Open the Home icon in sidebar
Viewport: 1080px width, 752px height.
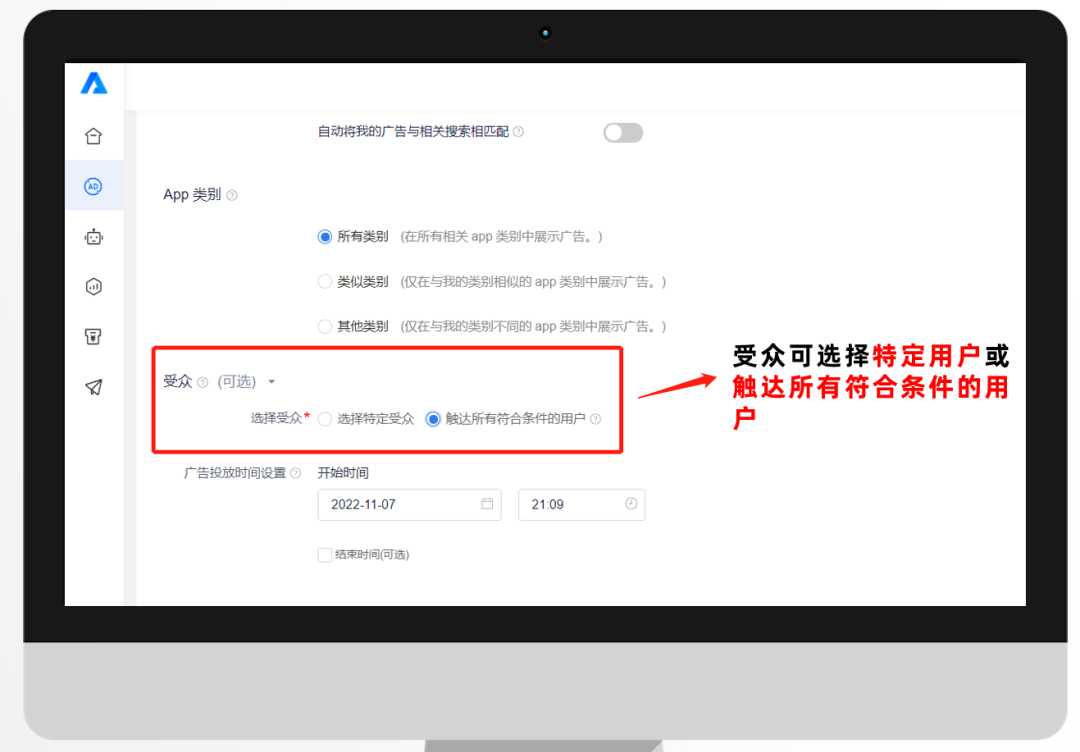coord(94,136)
